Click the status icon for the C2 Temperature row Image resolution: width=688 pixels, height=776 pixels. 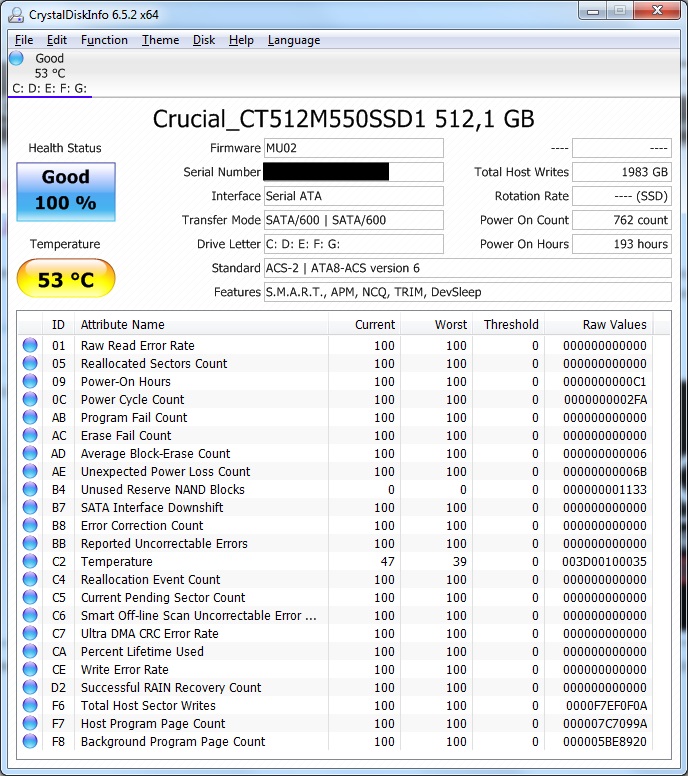30,561
